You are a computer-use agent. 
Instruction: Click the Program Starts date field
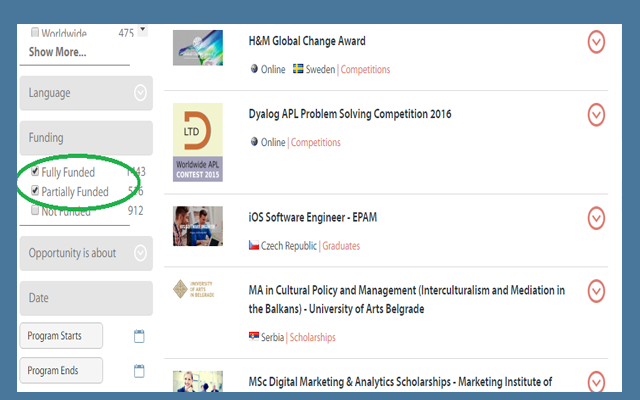point(61,336)
